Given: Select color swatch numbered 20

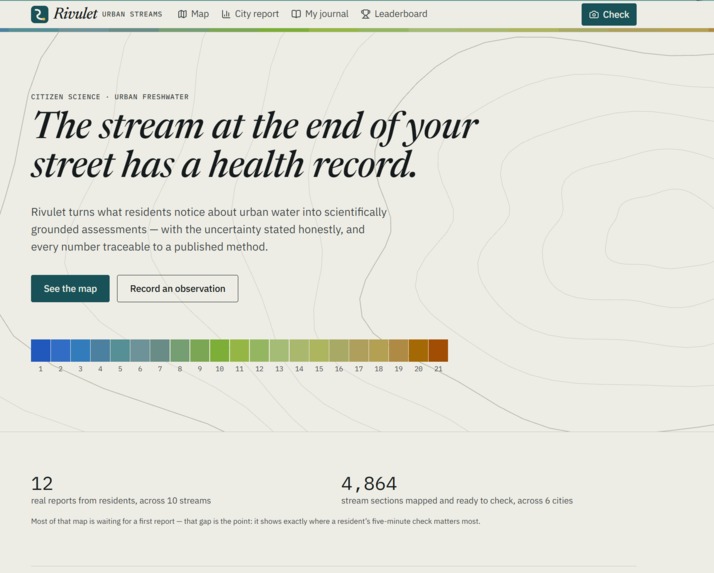Looking at the screenshot, I should (418, 350).
